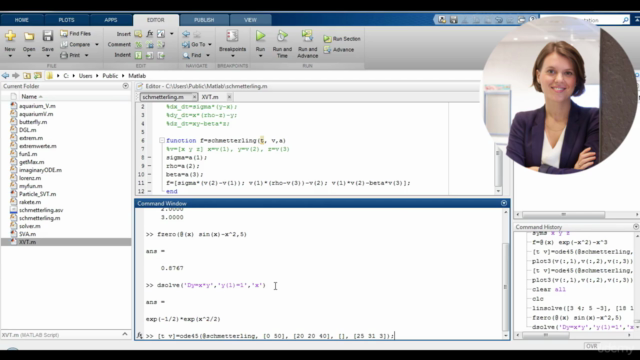640x360 pixels.
Task: Expand the Open button dropdown arrow
Action: tap(29, 56)
